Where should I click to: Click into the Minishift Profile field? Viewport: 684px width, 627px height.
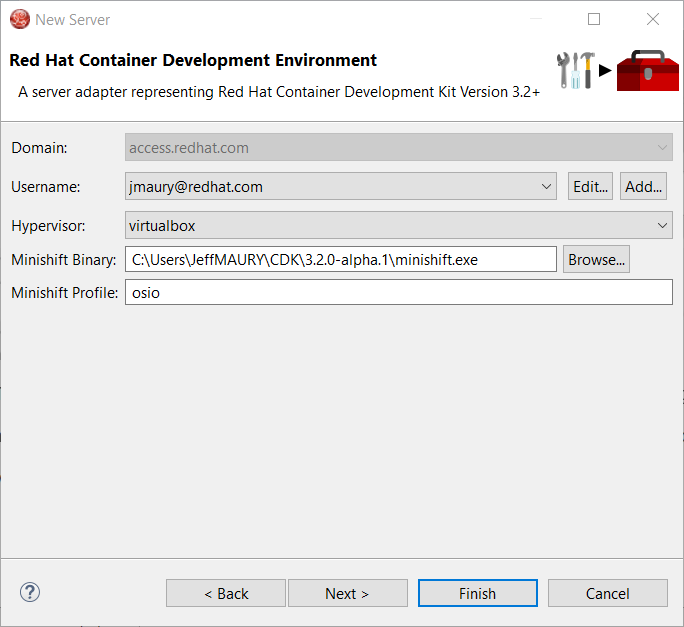398,293
